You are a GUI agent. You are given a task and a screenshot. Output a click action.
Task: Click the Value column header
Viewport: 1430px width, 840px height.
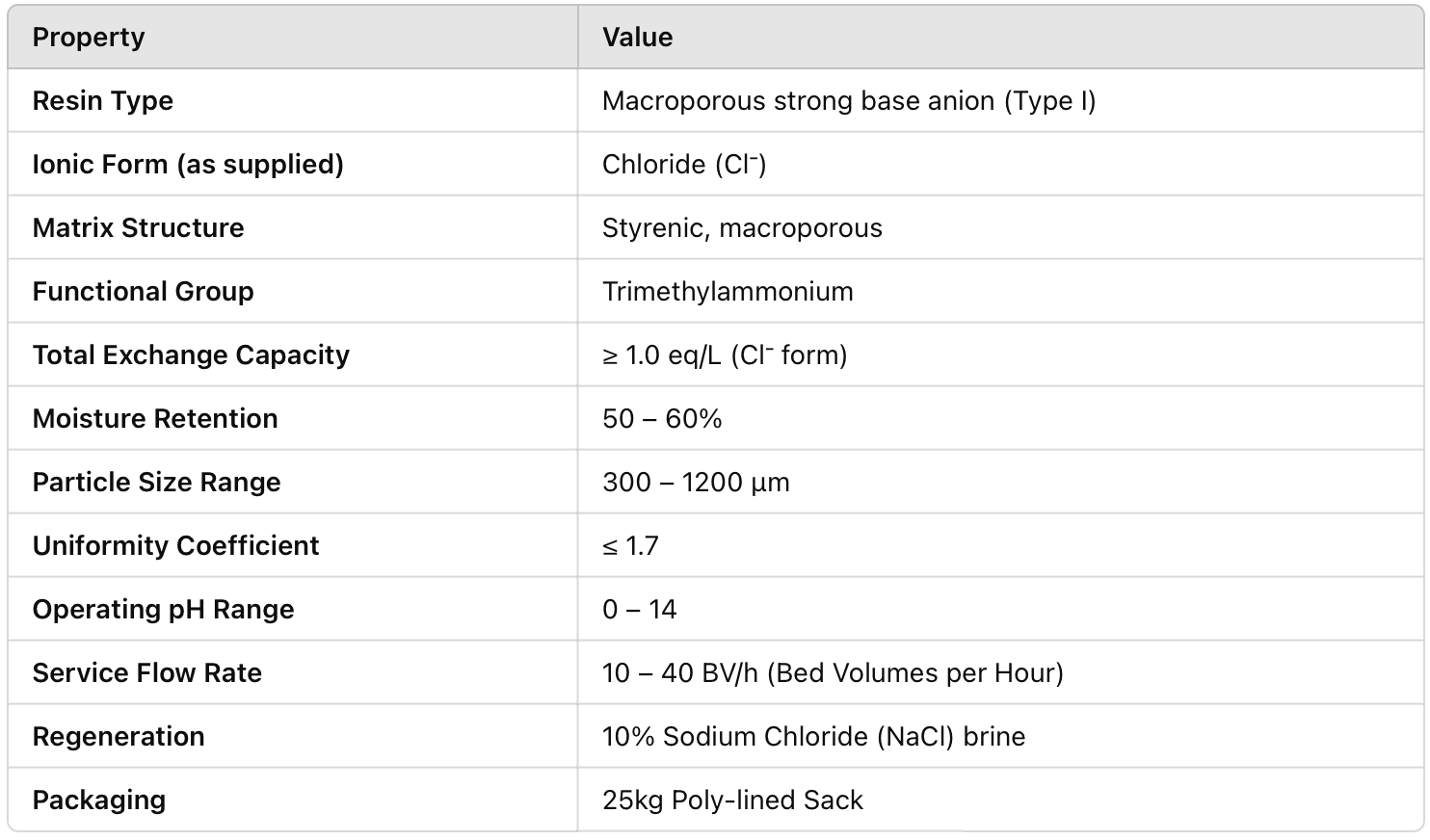click(x=637, y=38)
